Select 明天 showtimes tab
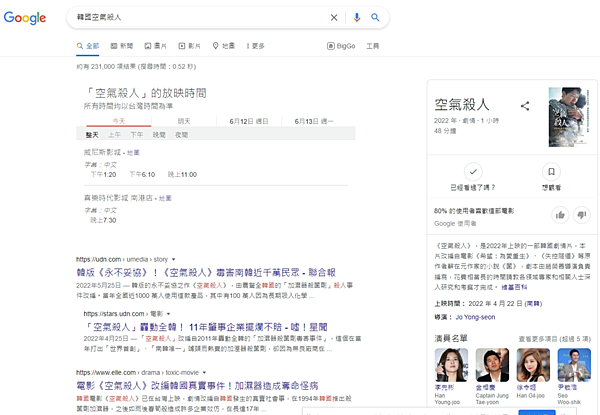This screenshot has height=415, width=600. pyautogui.click(x=184, y=121)
